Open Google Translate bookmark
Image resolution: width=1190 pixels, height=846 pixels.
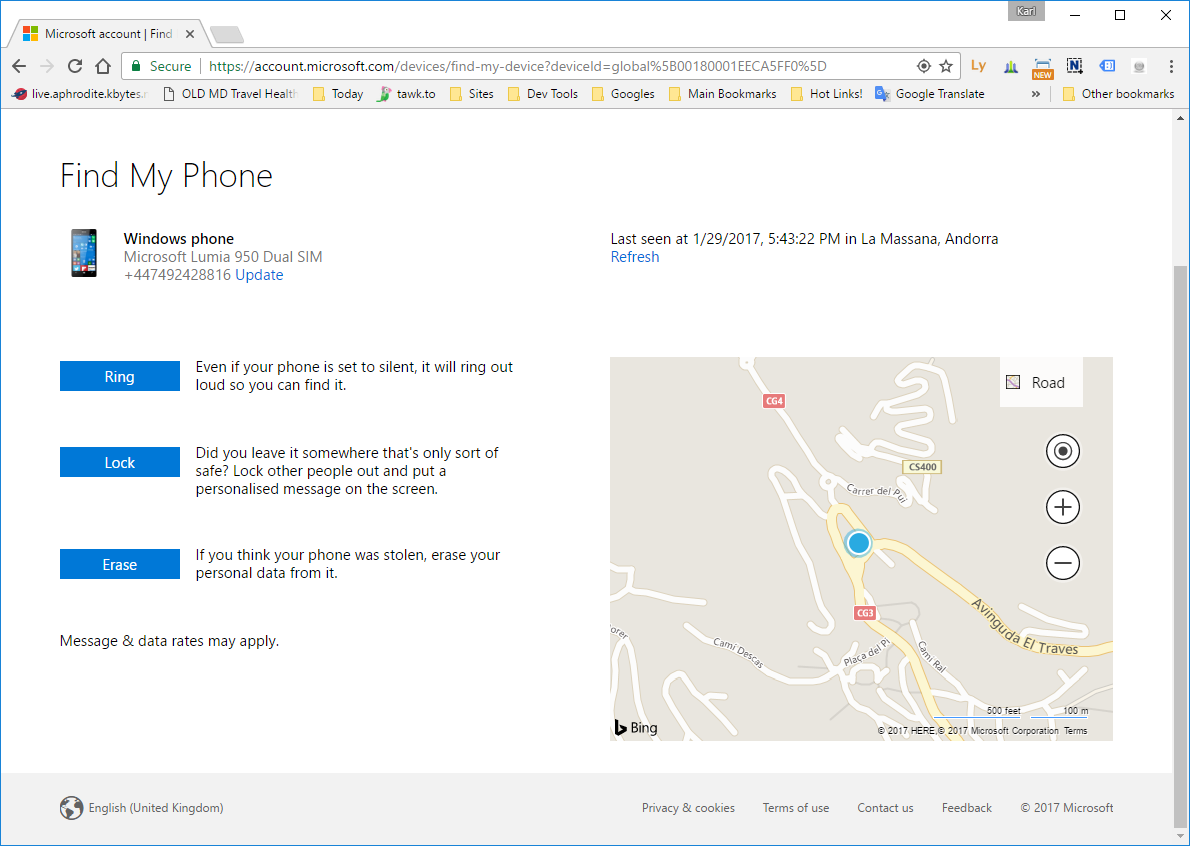click(x=930, y=94)
